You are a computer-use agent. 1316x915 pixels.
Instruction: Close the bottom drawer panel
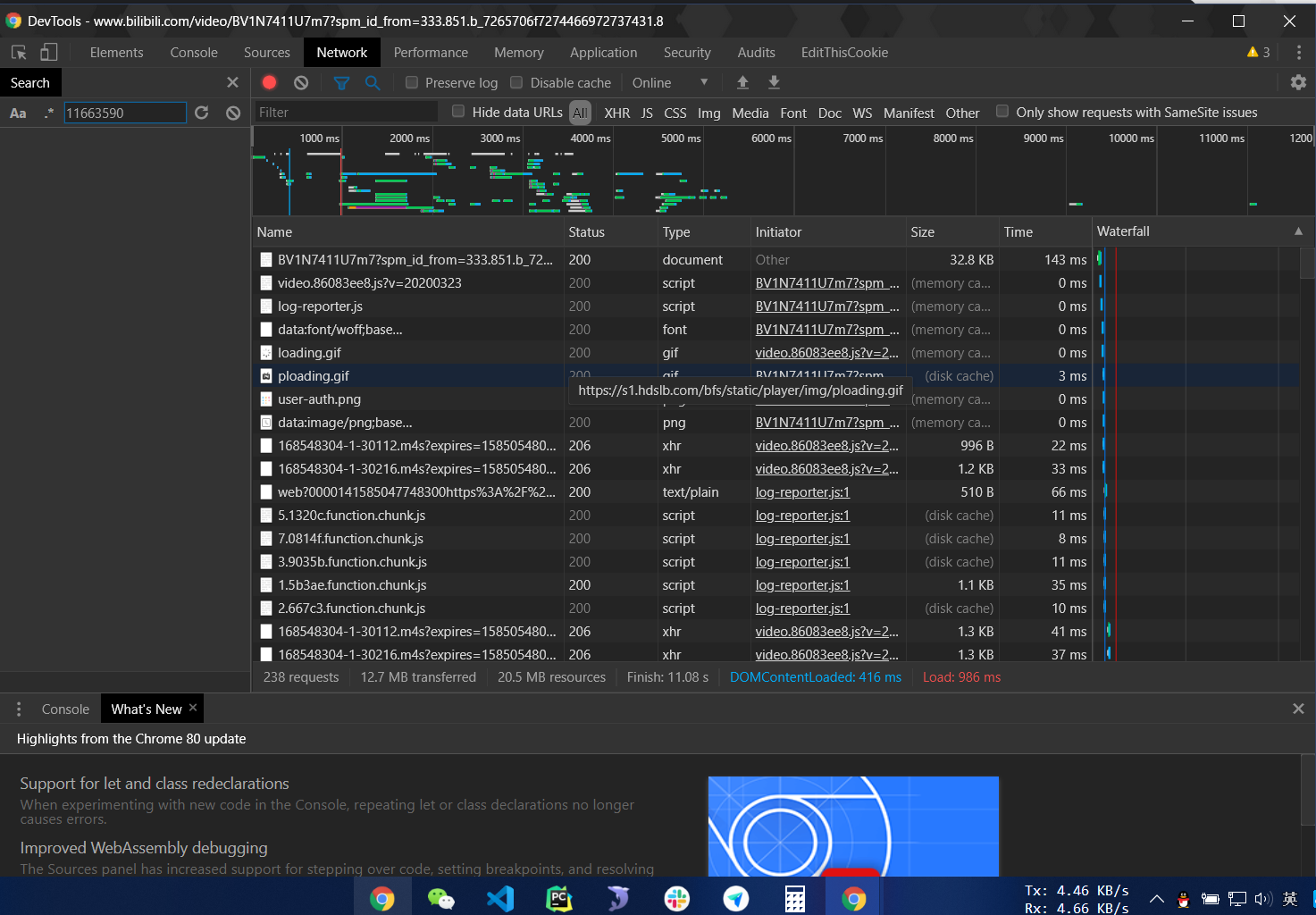[x=1298, y=709]
